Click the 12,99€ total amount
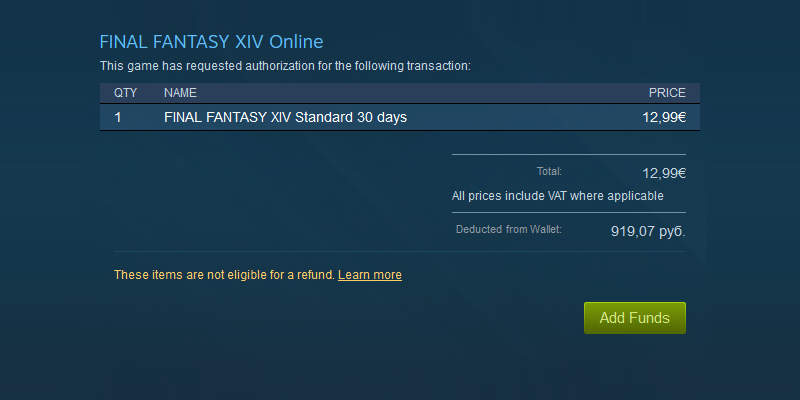 664,173
